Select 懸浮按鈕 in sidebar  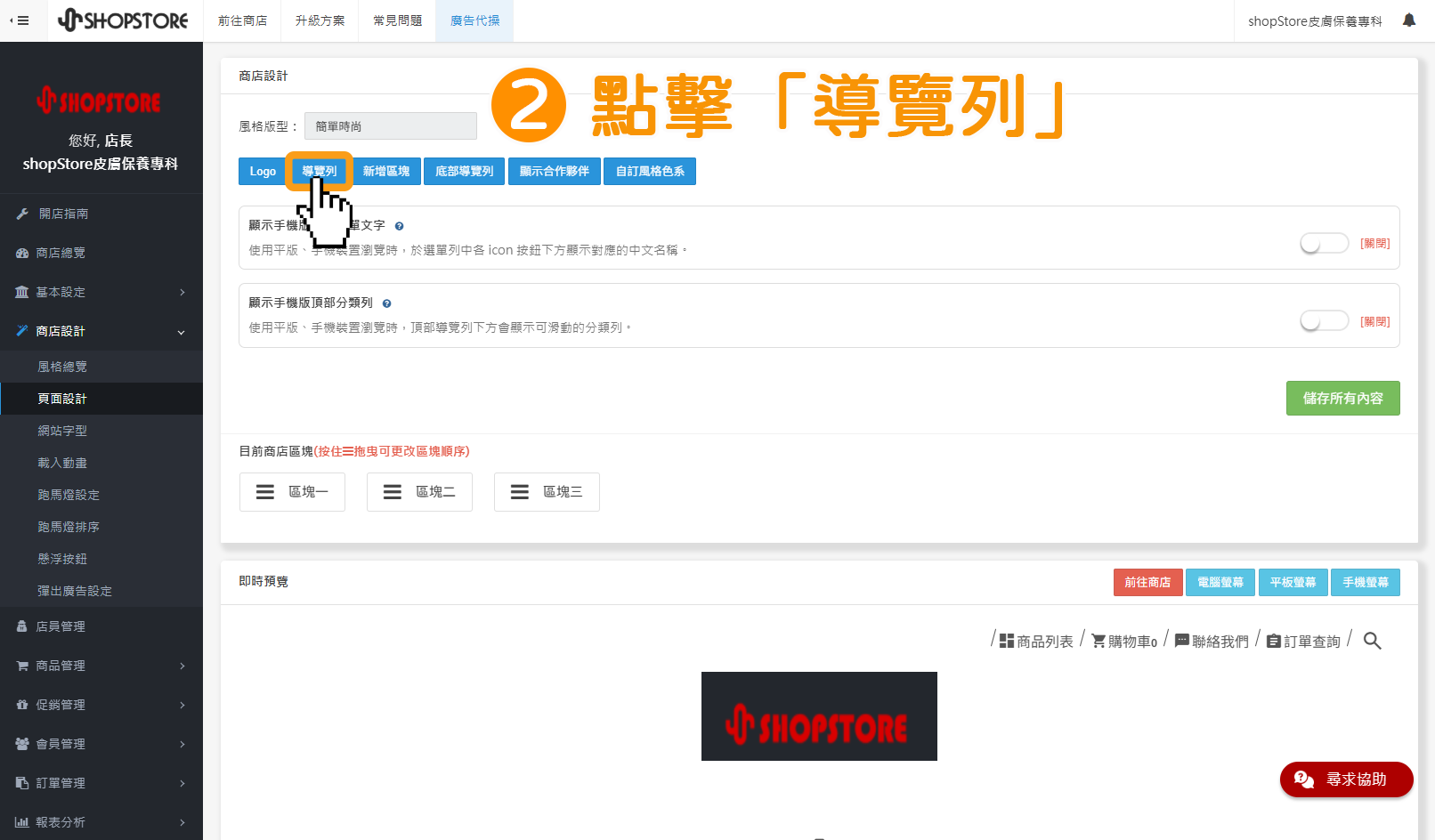pos(101,559)
